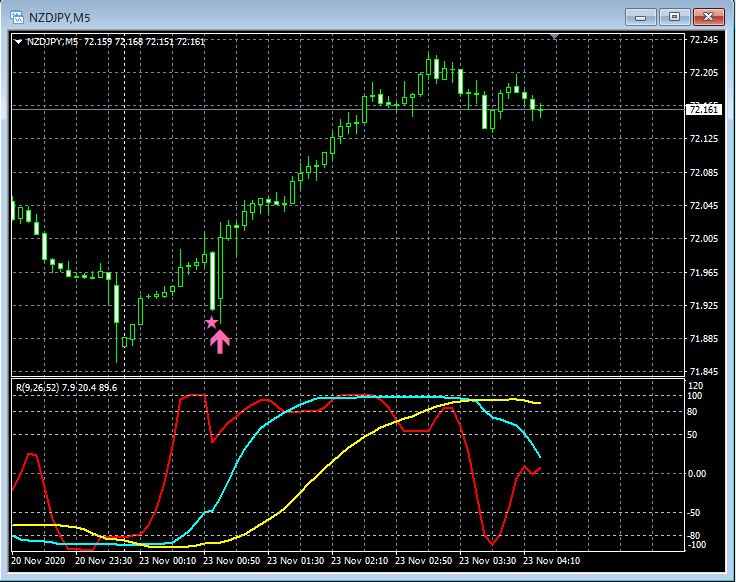Click the 100 level on indicator scale
Viewport: 736px width, 582px height.
coord(696,396)
